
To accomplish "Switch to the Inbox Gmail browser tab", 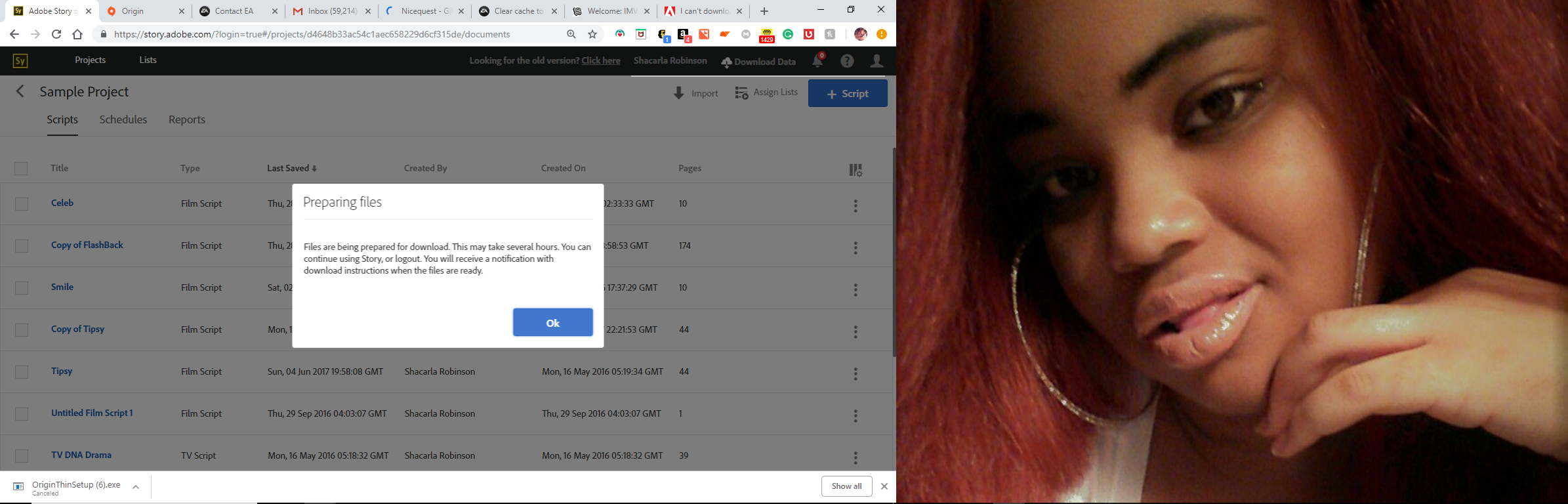I will point(332,11).
